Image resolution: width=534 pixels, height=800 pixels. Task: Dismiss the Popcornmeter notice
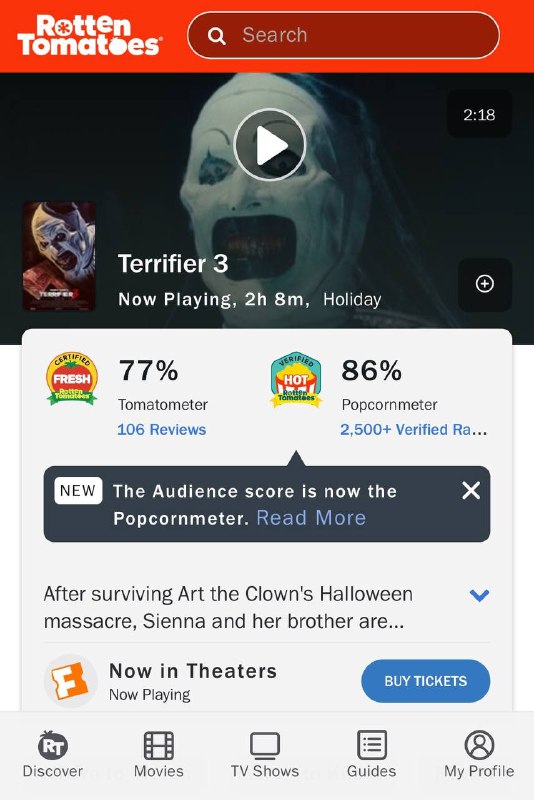tap(471, 491)
